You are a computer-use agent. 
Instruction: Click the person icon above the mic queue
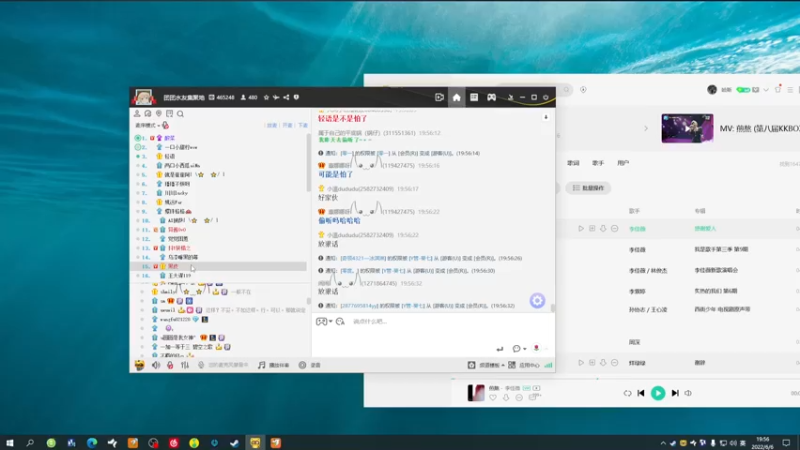[x=137, y=114]
